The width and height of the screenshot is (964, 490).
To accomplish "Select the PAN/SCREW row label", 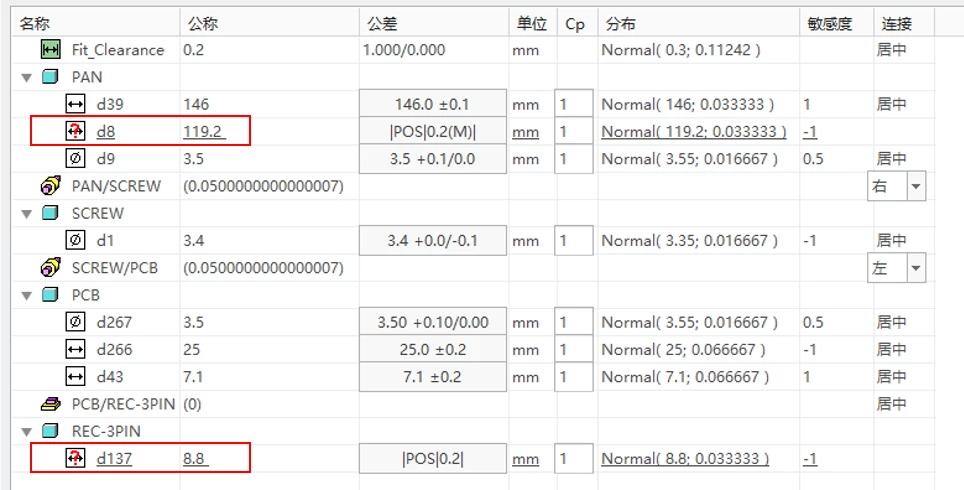I will click(116, 186).
